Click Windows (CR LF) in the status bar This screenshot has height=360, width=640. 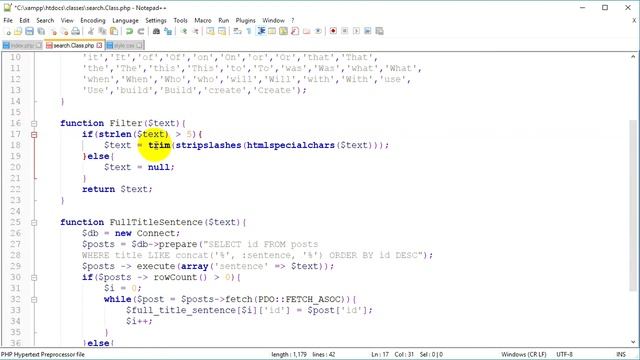(x=524, y=354)
